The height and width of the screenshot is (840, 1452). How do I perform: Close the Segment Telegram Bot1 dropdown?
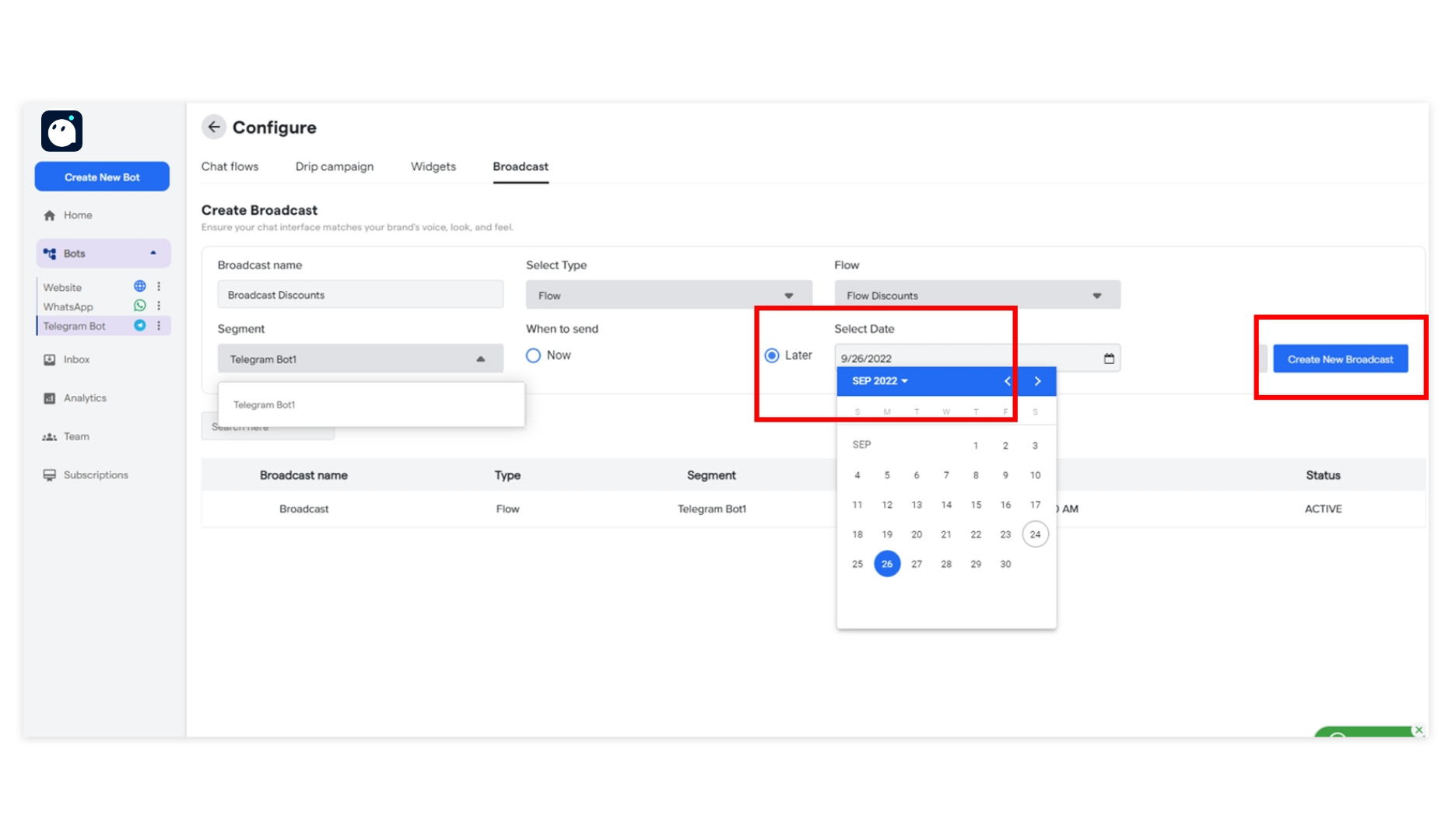pos(360,359)
